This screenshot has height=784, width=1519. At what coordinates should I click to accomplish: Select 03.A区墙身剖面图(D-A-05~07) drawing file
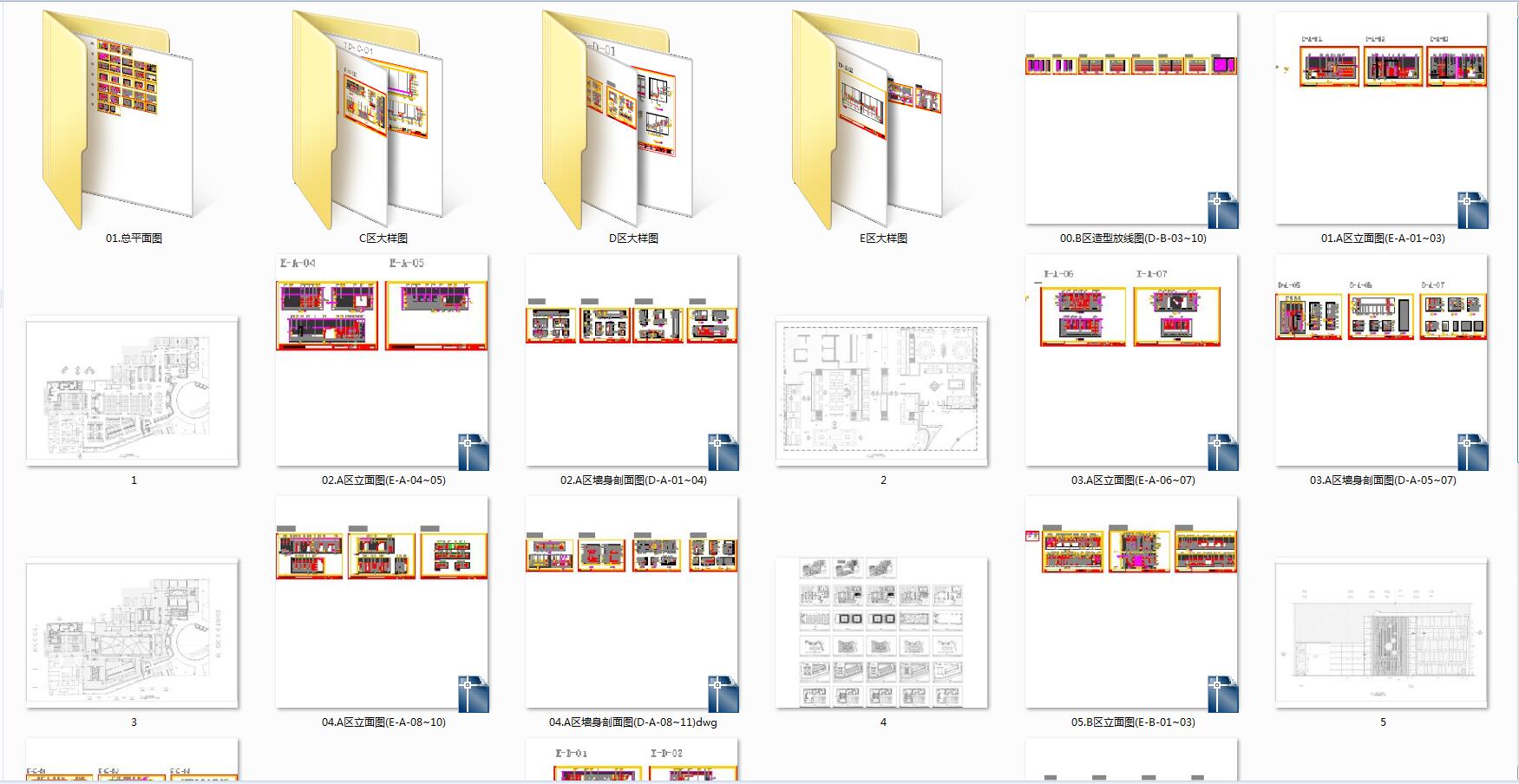(x=1382, y=362)
